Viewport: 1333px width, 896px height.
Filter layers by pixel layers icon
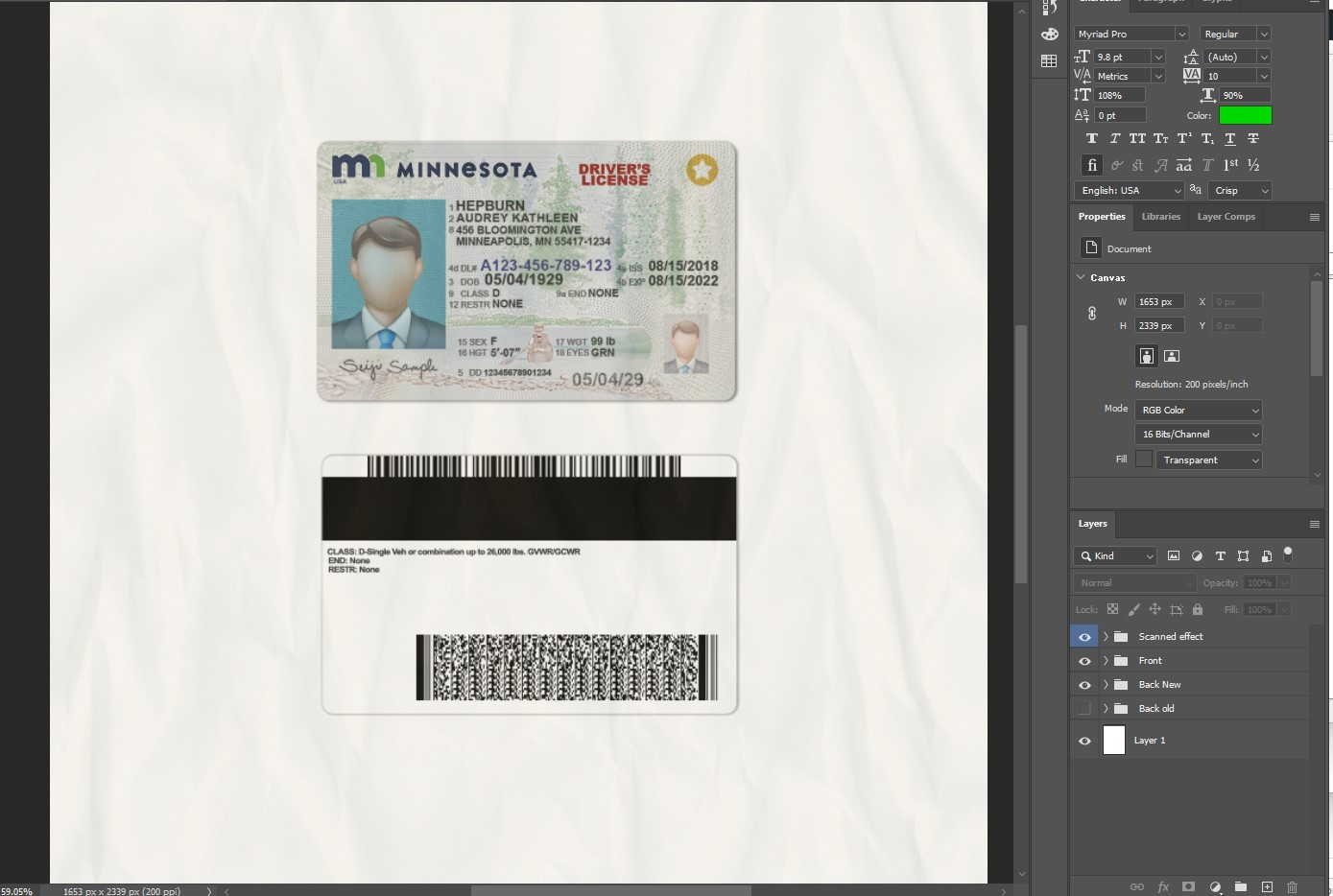pyautogui.click(x=1174, y=555)
